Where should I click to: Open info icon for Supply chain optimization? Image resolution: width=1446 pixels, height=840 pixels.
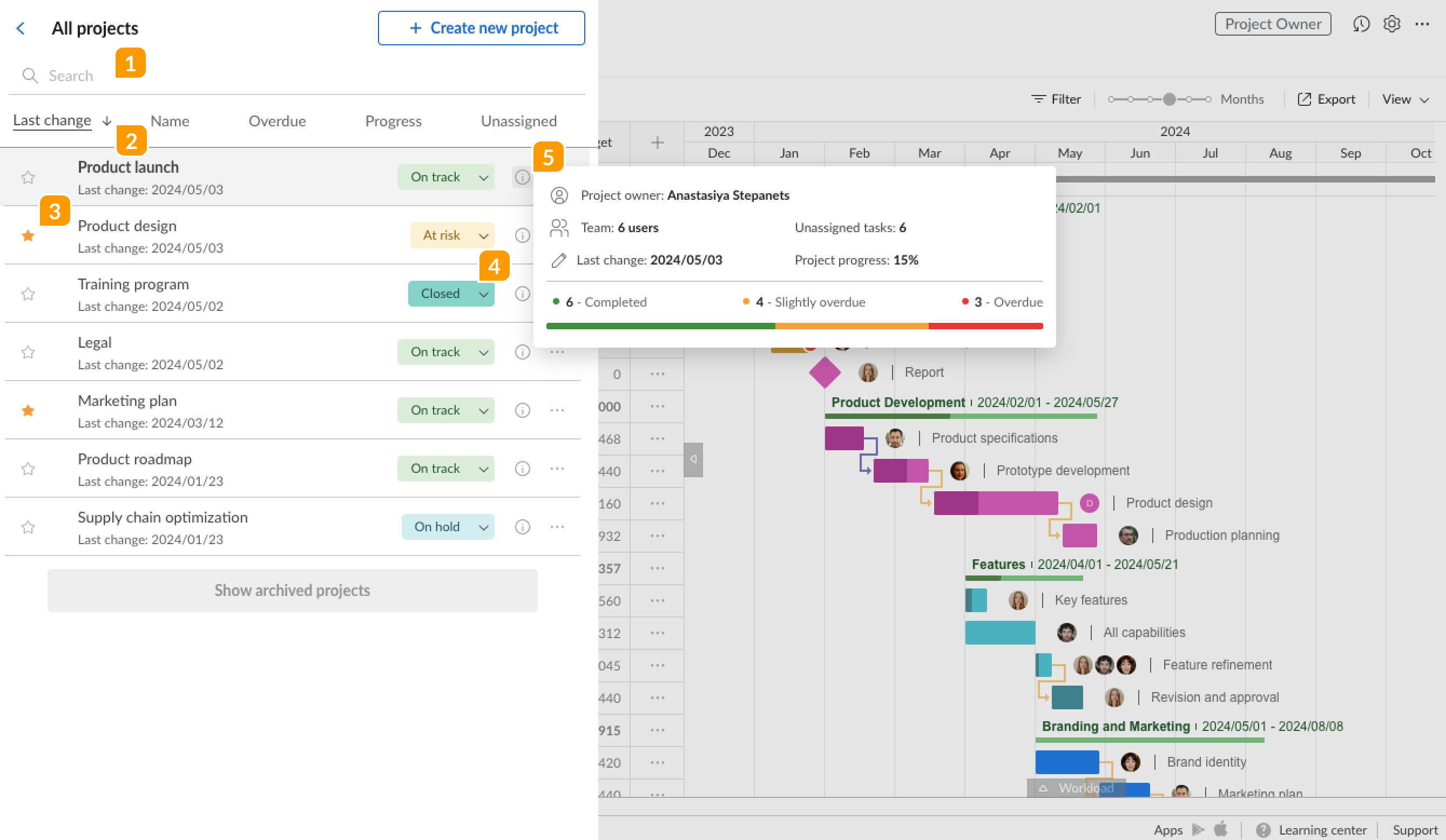522,527
